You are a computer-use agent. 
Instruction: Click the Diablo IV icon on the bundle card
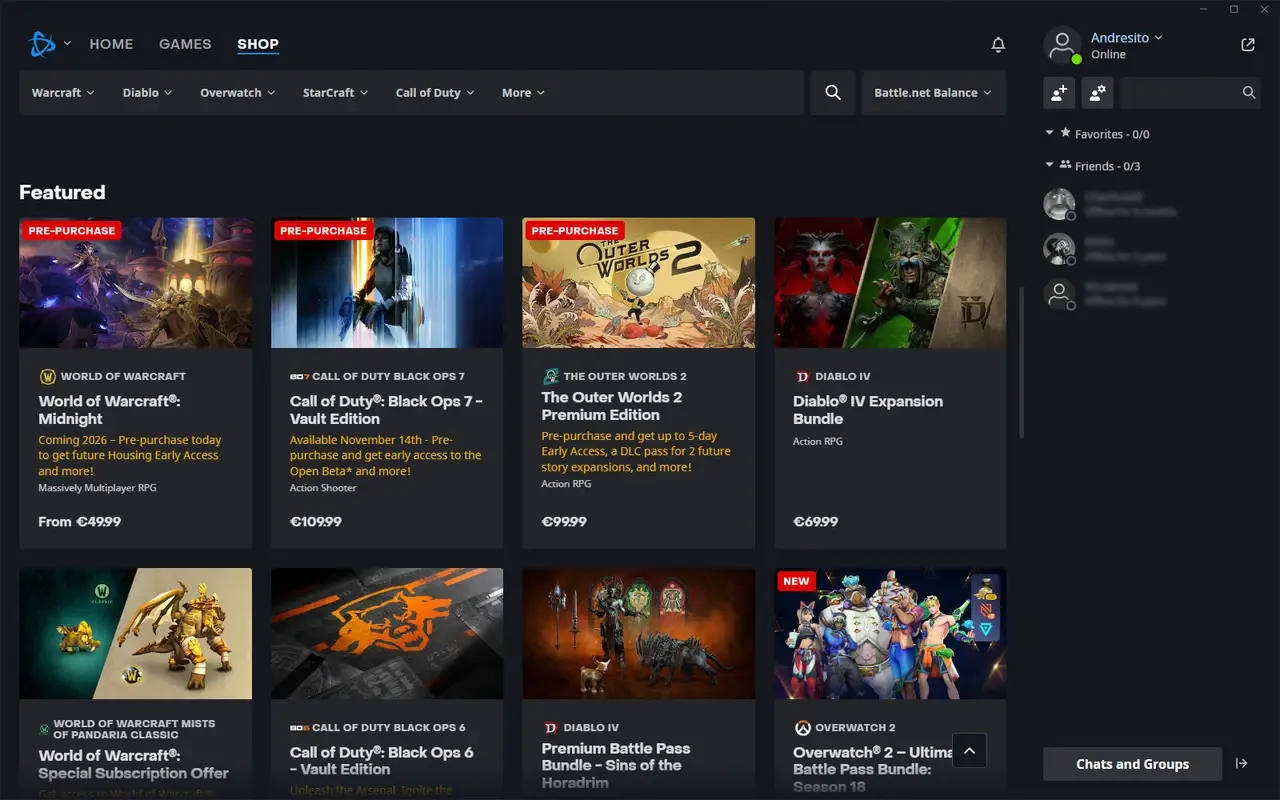801,376
